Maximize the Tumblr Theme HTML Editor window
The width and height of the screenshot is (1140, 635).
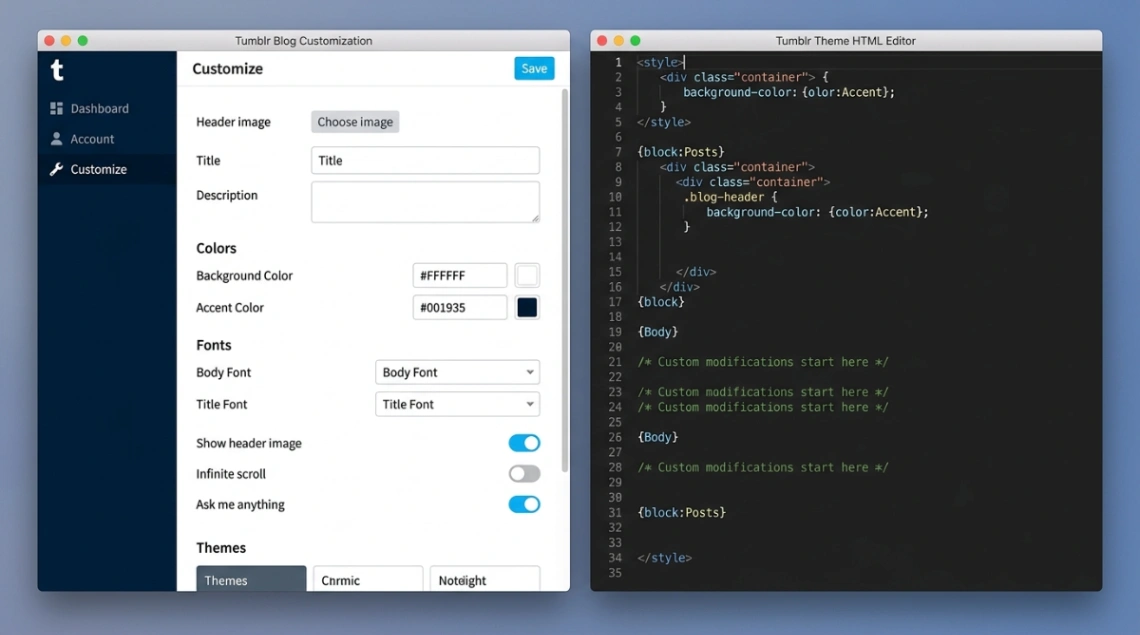[635, 41]
